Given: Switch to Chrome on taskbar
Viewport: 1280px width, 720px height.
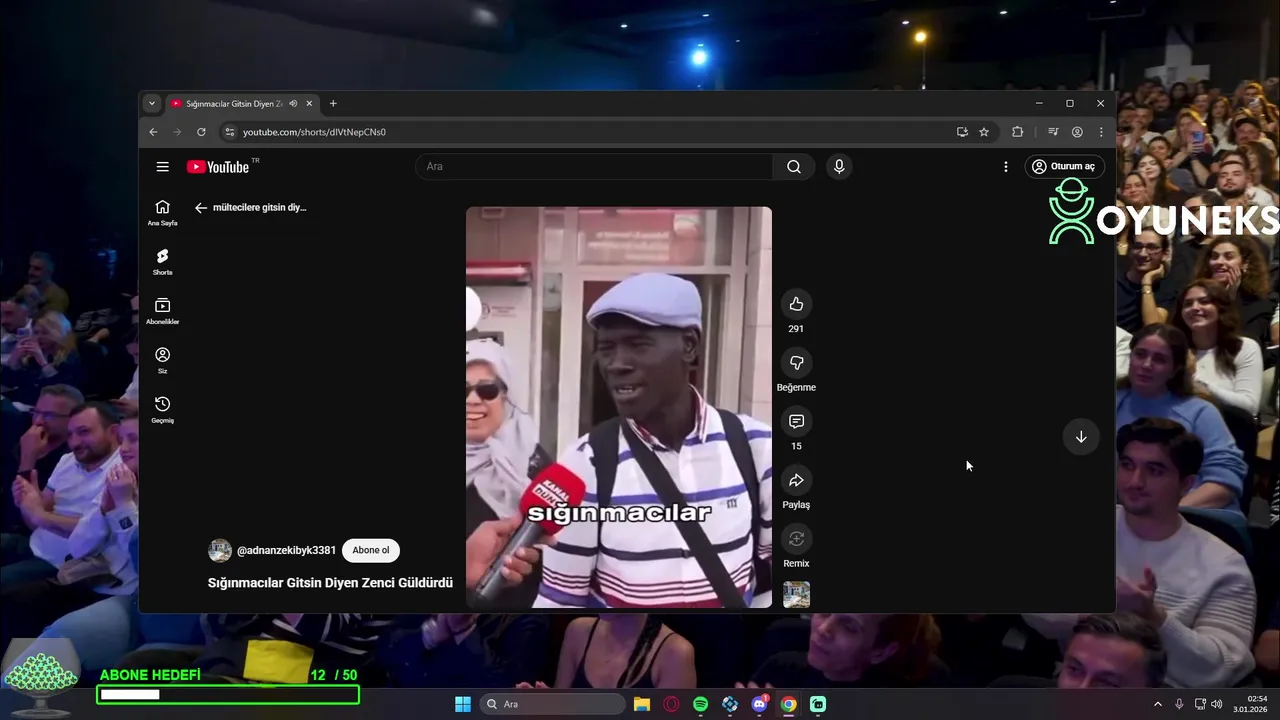Looking at the screenshot, I should [788, 704].
